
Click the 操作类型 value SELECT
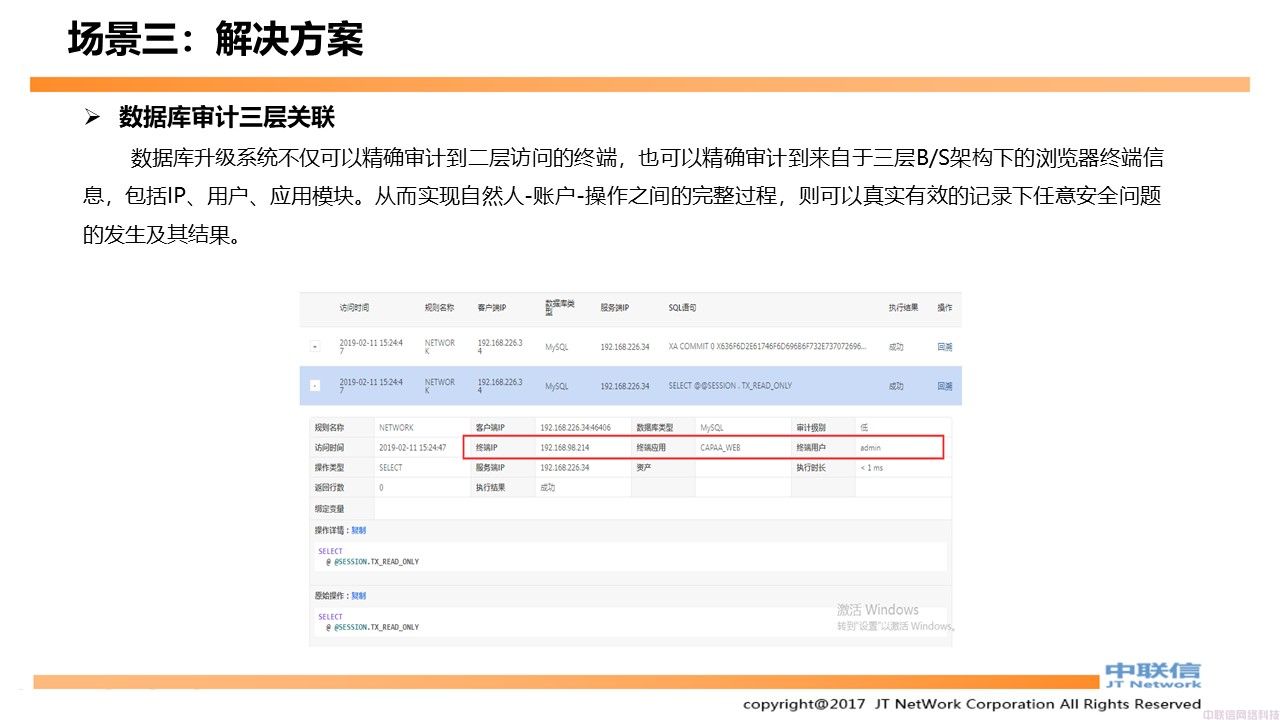point(391,468)
